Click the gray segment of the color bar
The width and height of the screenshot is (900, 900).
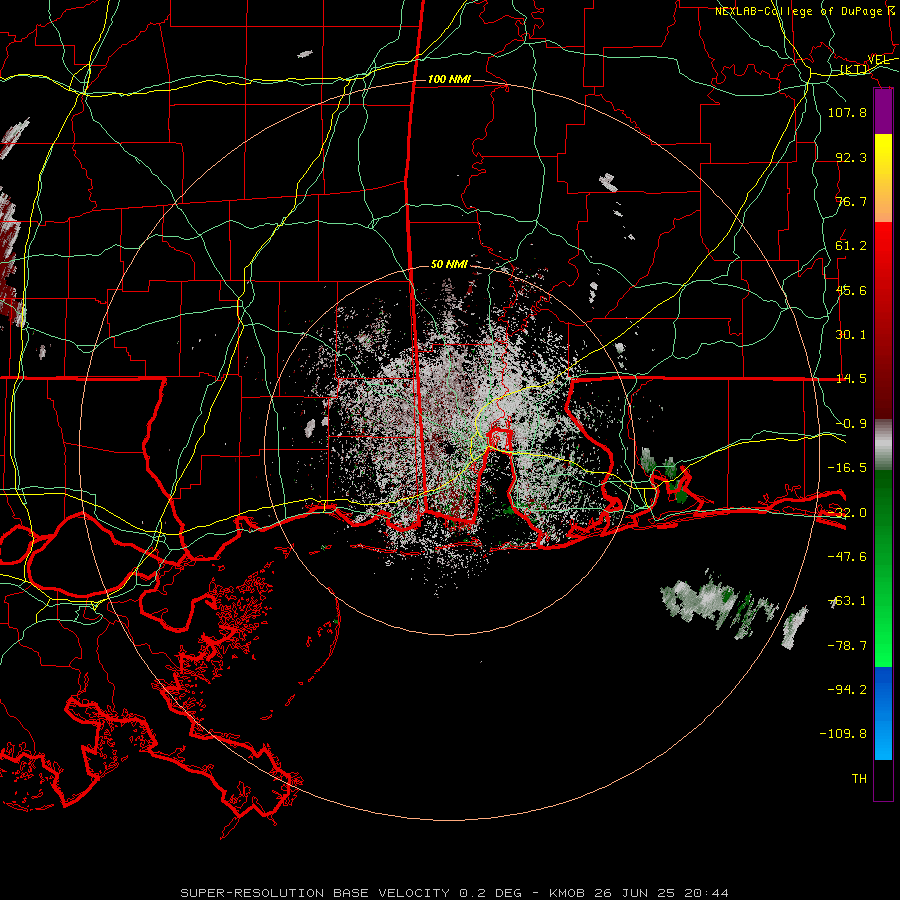pos(883,445)
